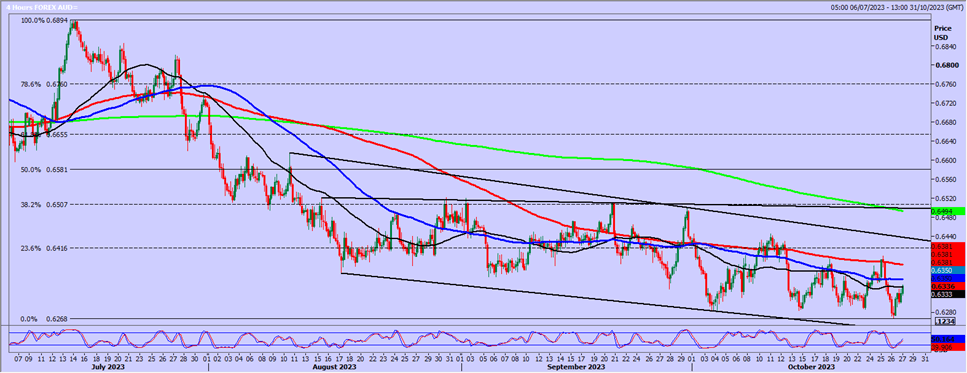This screenshot has height=373, width=967.
Task: Click the 'Price USD' axis label
Action: 942,33
